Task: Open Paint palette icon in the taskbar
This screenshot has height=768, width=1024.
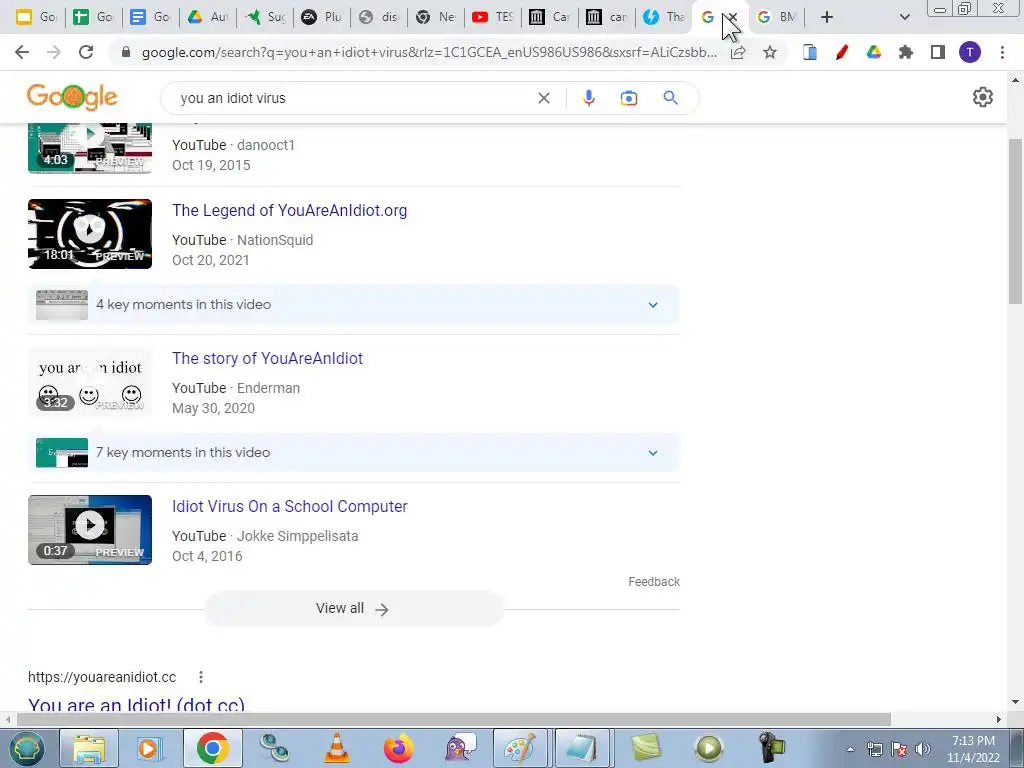Action: (x=520, y=748)
